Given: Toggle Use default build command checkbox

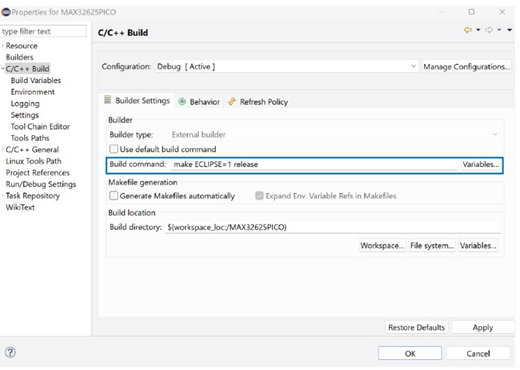Looking at the screenshot, I should pyautogui.click(x=114, y=149).
